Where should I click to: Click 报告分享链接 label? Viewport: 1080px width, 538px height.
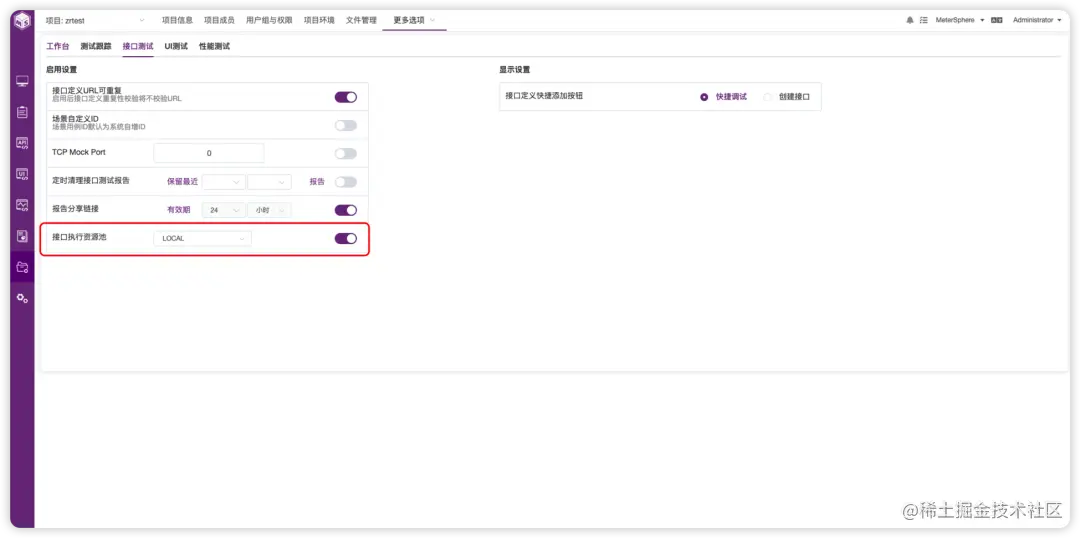tap(76, 209)
